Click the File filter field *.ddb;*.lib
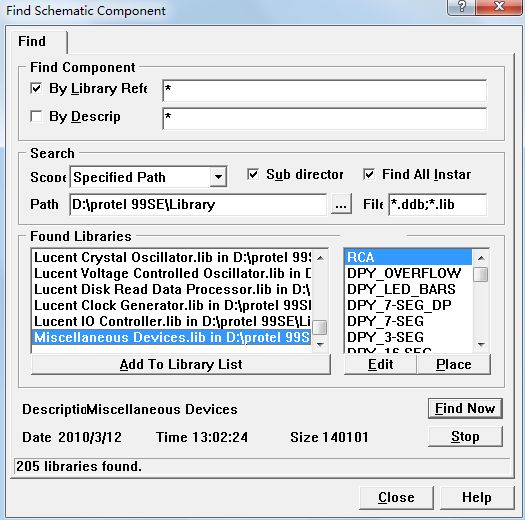525x520 pixels. pos(437,205)
